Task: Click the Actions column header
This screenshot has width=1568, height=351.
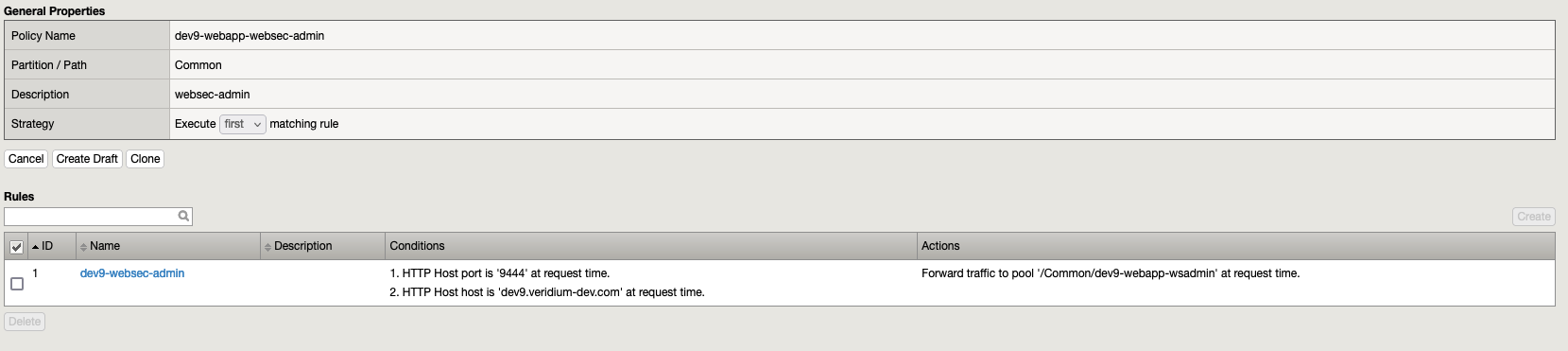Action: (x=940, y=246)
